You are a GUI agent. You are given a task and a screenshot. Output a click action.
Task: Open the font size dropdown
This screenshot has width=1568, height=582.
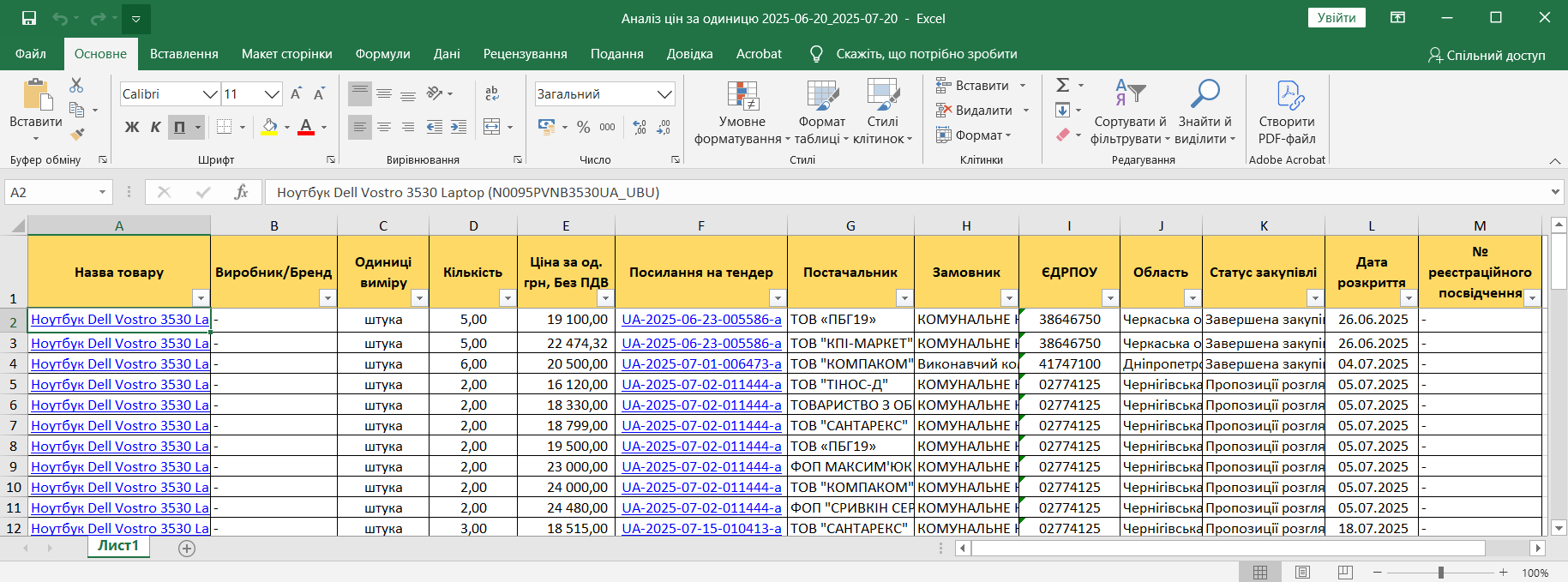(272, 94)
